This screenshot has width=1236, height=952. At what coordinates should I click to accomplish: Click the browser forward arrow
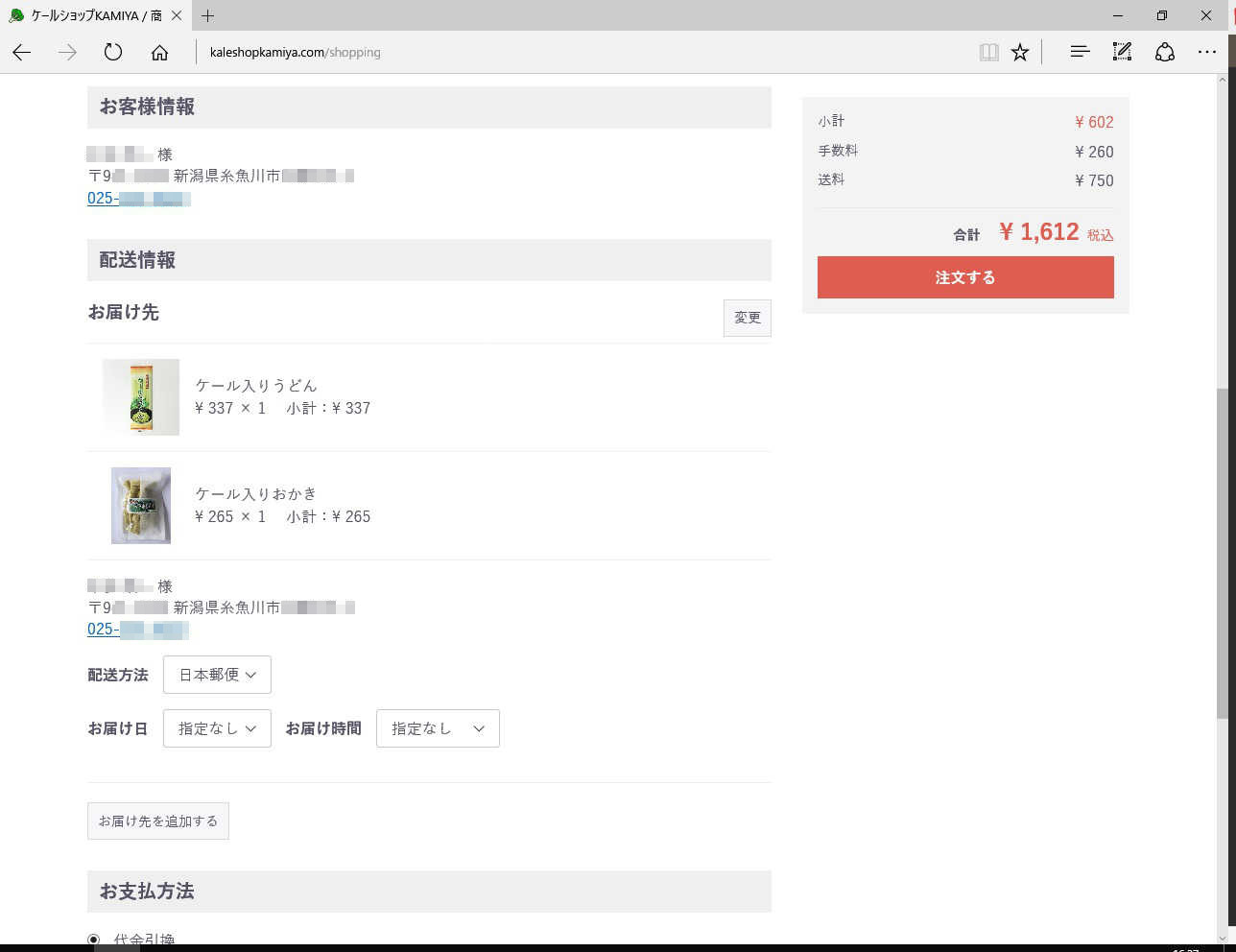pos(67,53)
